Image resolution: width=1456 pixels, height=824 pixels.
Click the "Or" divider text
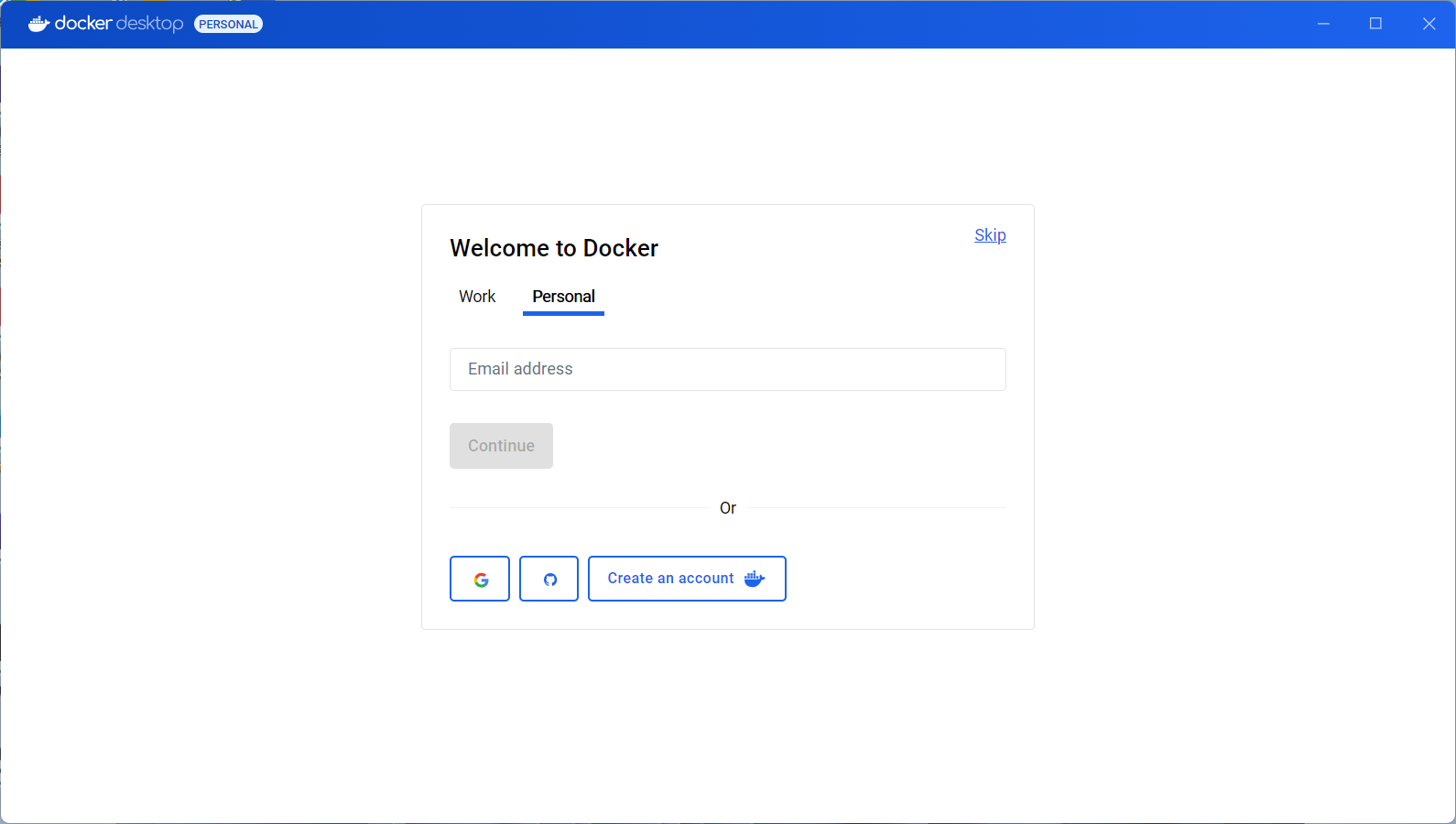click(728, 508)
